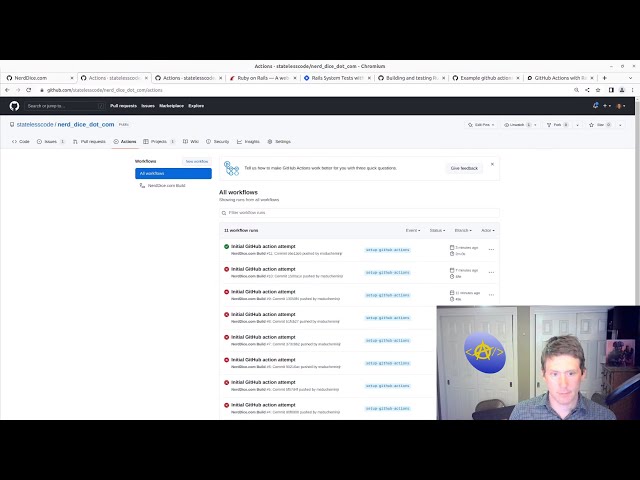The height and width of the screenshot is (480, 640).
Task: Open a new browser tab with plus
Action: [x=604, y=78]
